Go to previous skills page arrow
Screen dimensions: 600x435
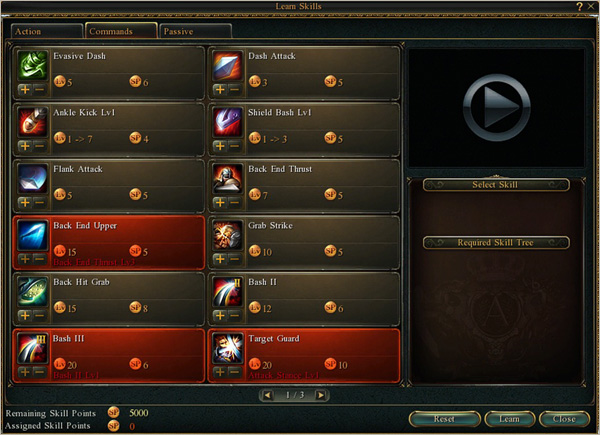(267, 395)
